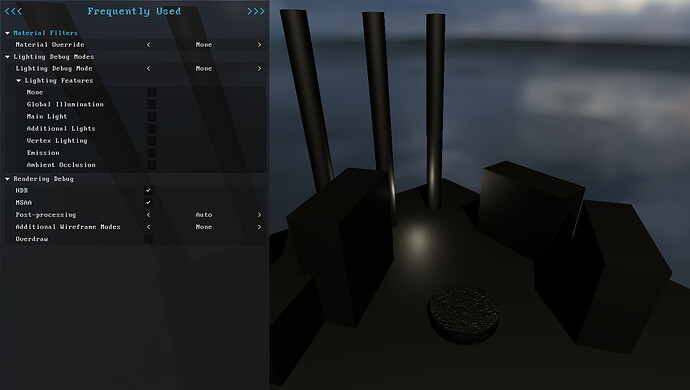Select next Post-processing option
The width and height of the screenshot is (690, 390).
pyautogui.click(x=259, y=215)
